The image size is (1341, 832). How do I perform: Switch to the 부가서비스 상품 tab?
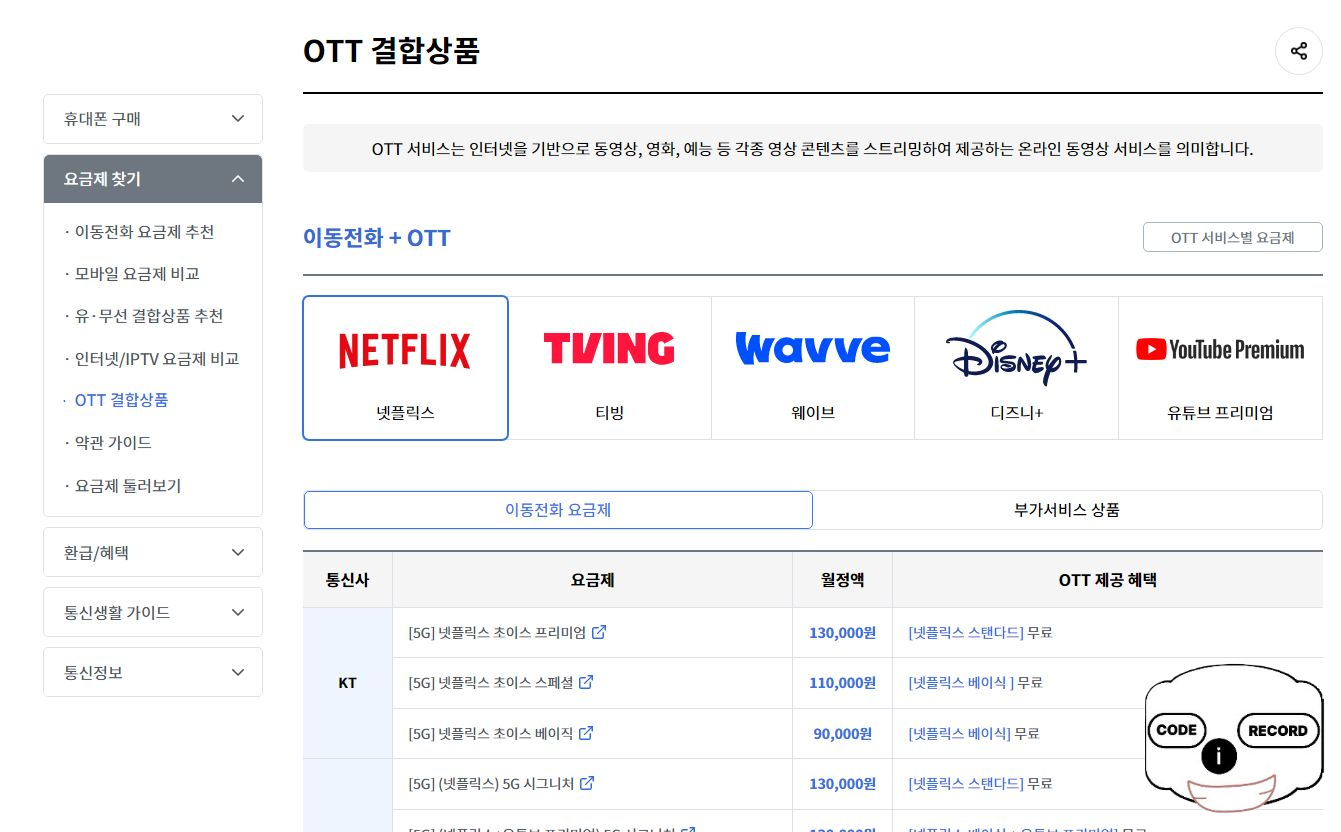pyautogui.click(x=1067, y=510)
